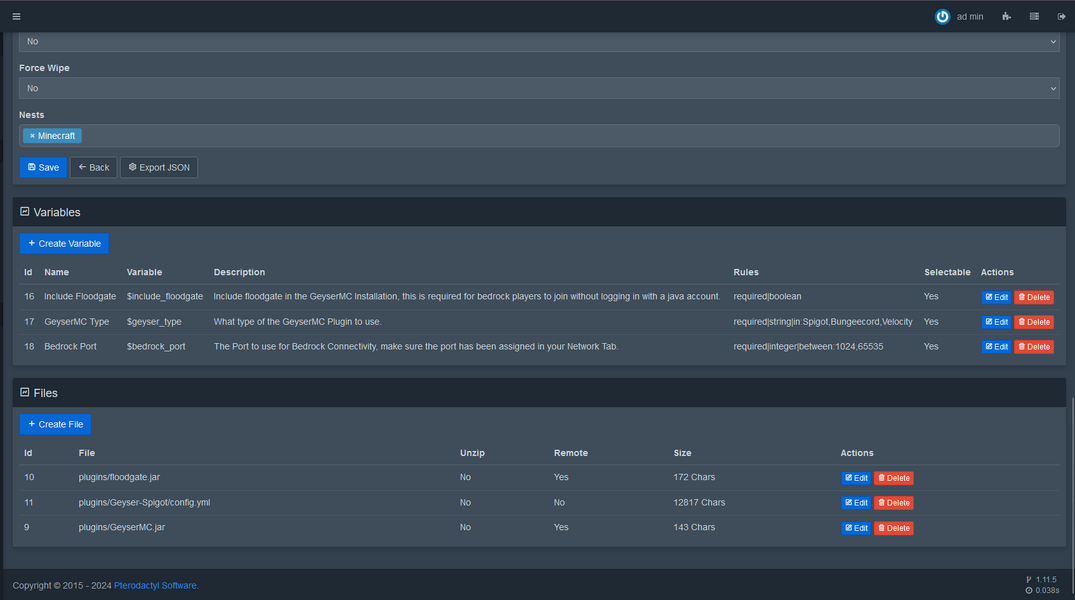Screen dimensions: 1075x600
Task: Click the Pterodactyl logo in the navbar
Action: 941,16
